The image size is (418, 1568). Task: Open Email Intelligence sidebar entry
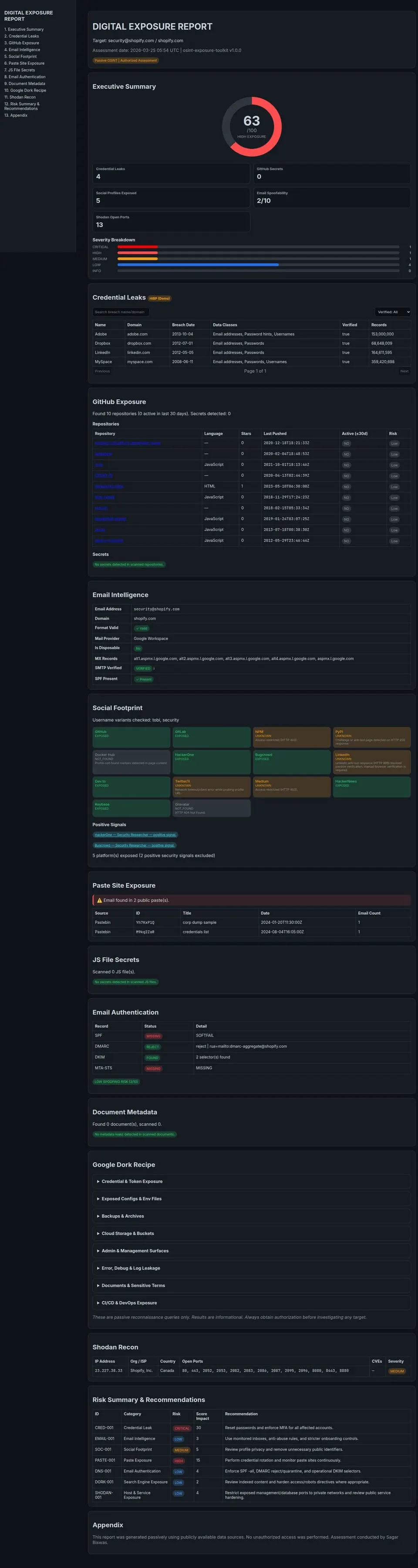[22, 49]
